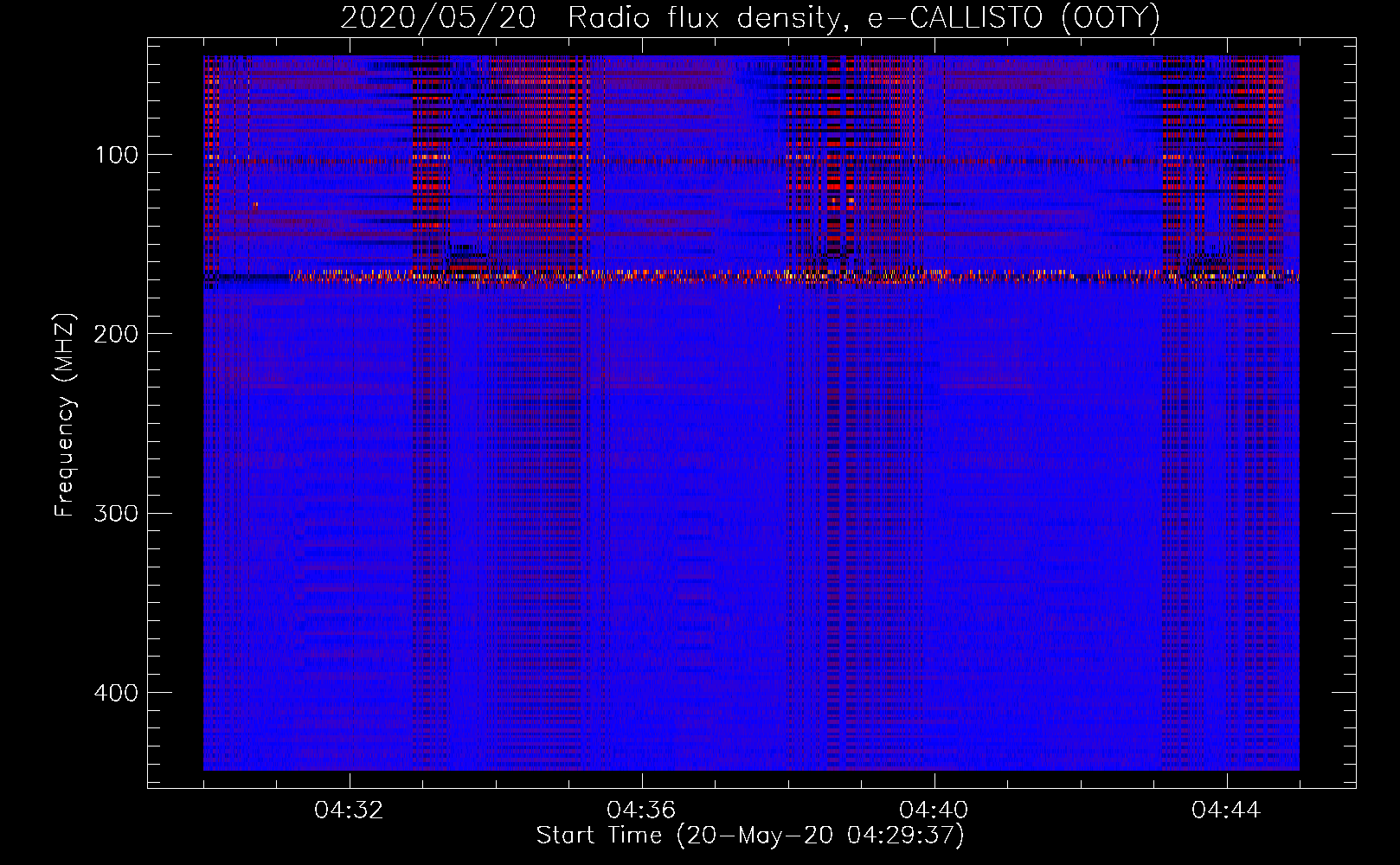Screen dimensions: 1400x865
Task: Click the 04:40 time tick label
Action: 934,811
